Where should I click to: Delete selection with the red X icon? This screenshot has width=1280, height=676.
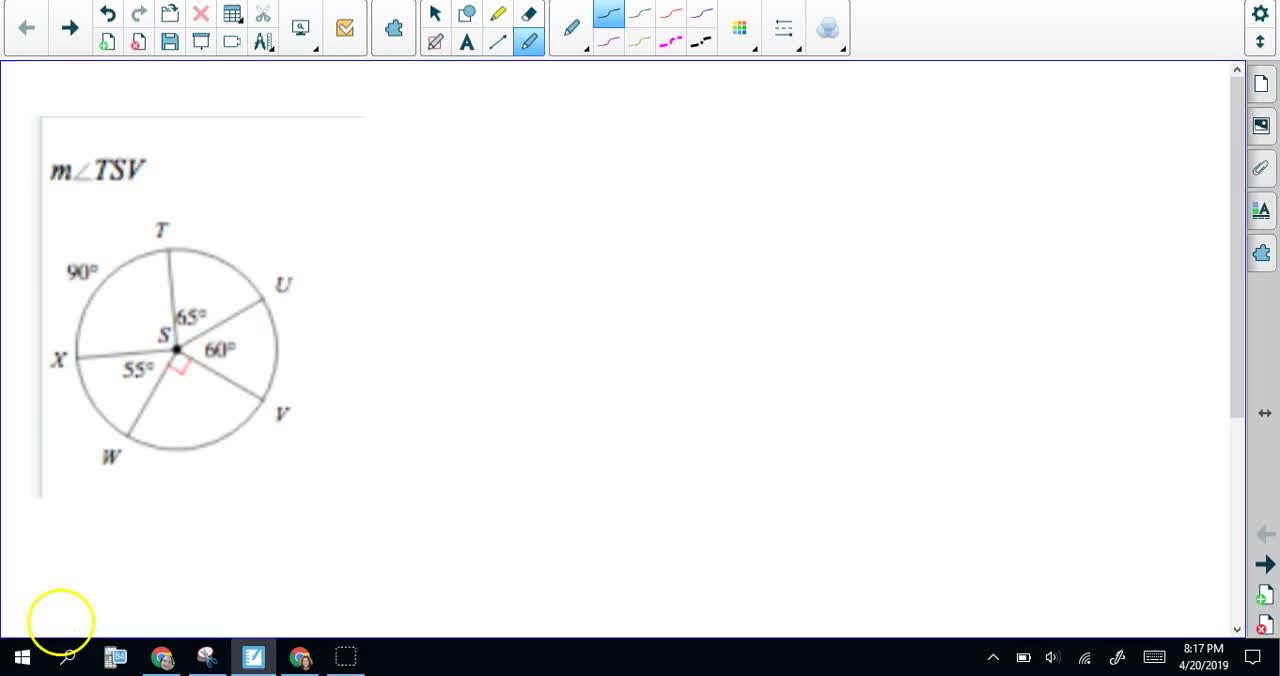tap(201, 14)
